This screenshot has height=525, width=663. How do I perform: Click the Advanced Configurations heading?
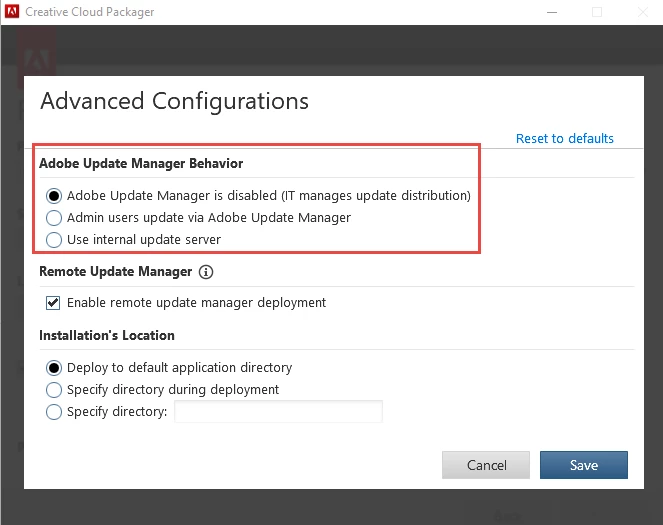(x=174, y=101)
